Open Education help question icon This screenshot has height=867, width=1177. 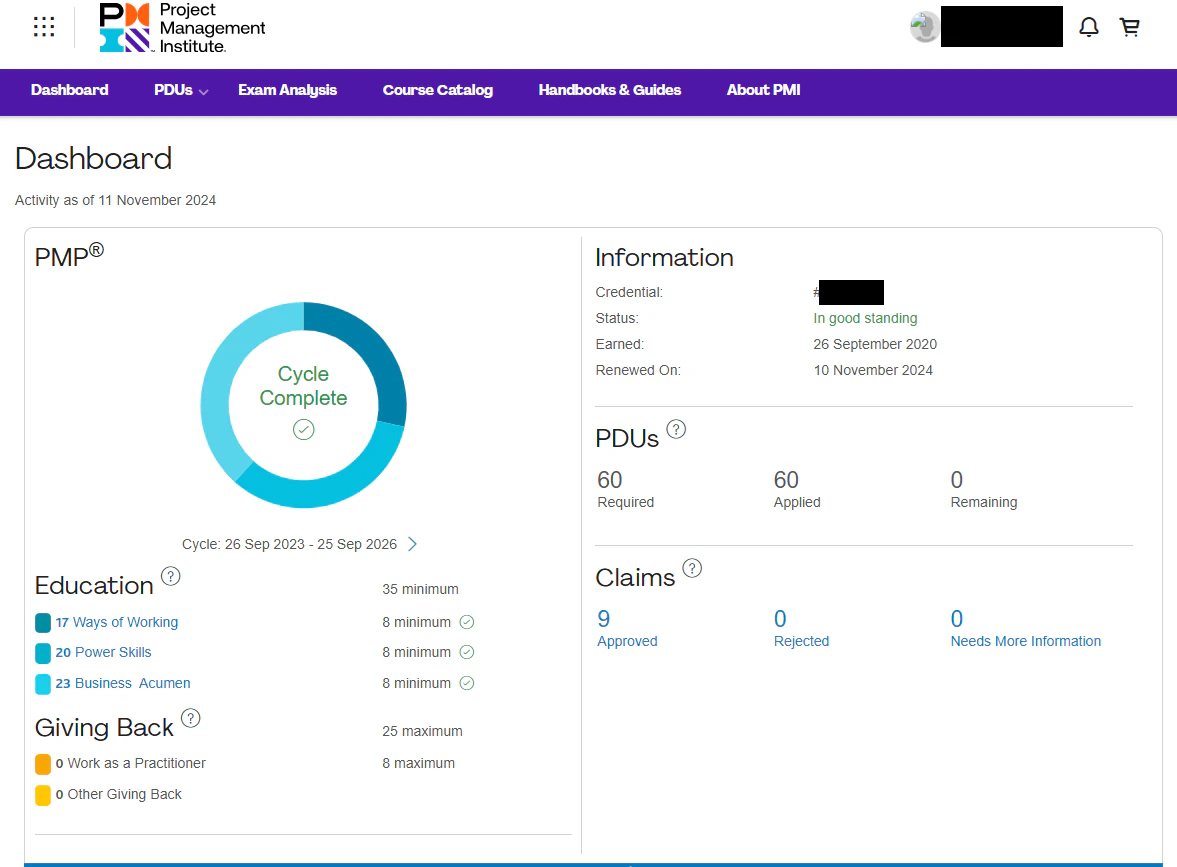[171, 576]
